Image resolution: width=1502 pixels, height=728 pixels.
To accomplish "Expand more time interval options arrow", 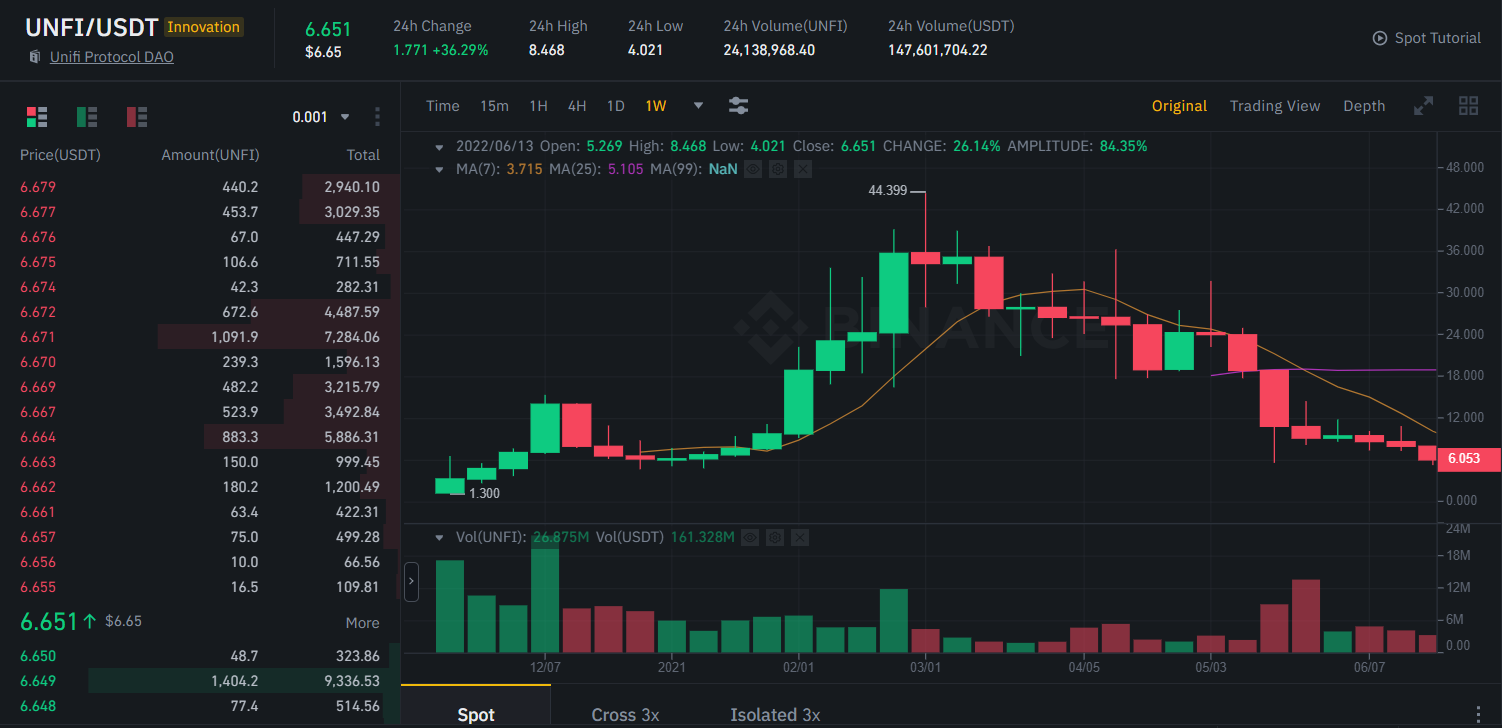I will click(x=698, y=106).
